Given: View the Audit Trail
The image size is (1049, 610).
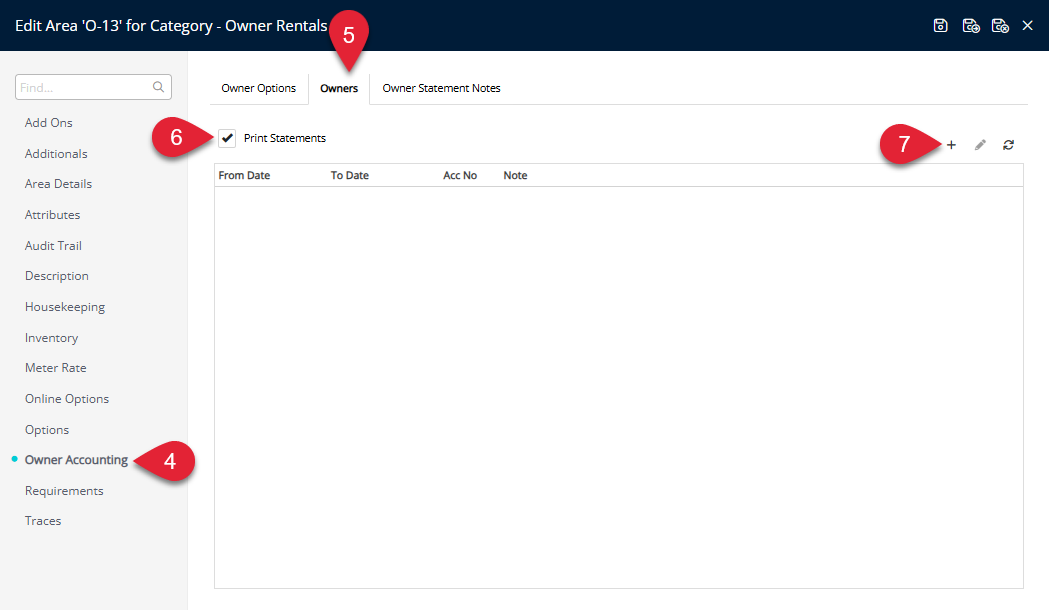Looking at the screenshot, I should pos(53,245).
